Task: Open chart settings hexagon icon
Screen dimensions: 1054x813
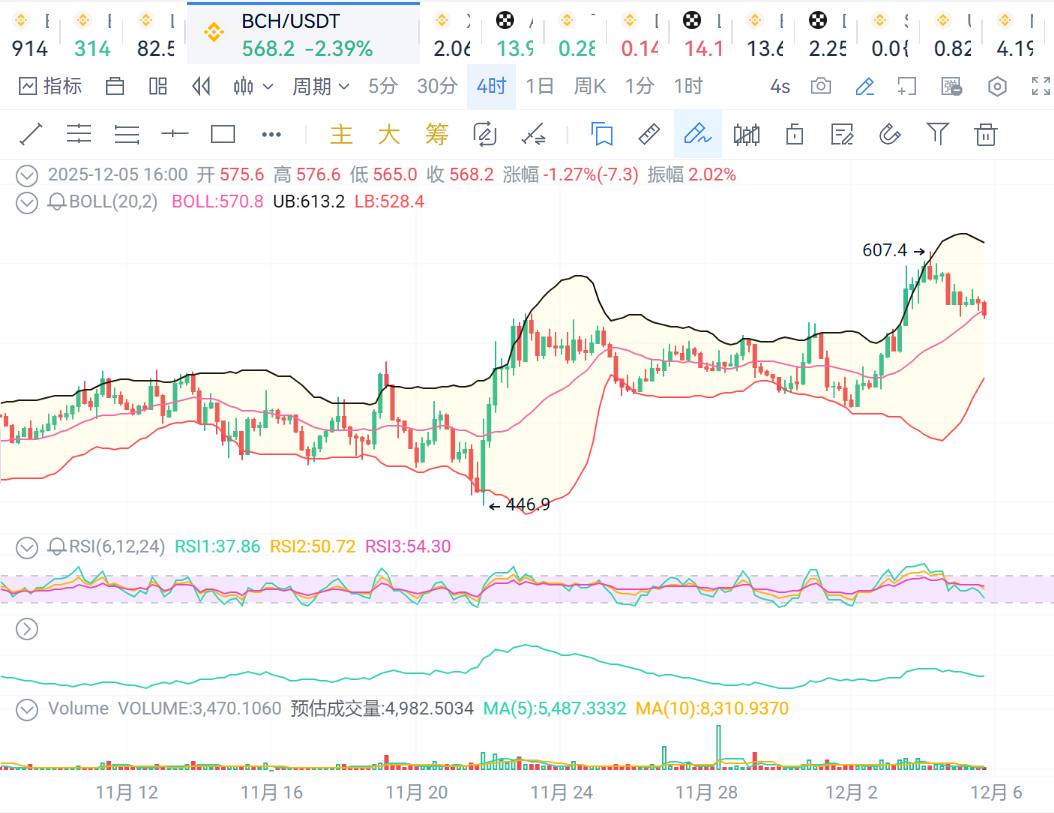Action: coord(997,87)
